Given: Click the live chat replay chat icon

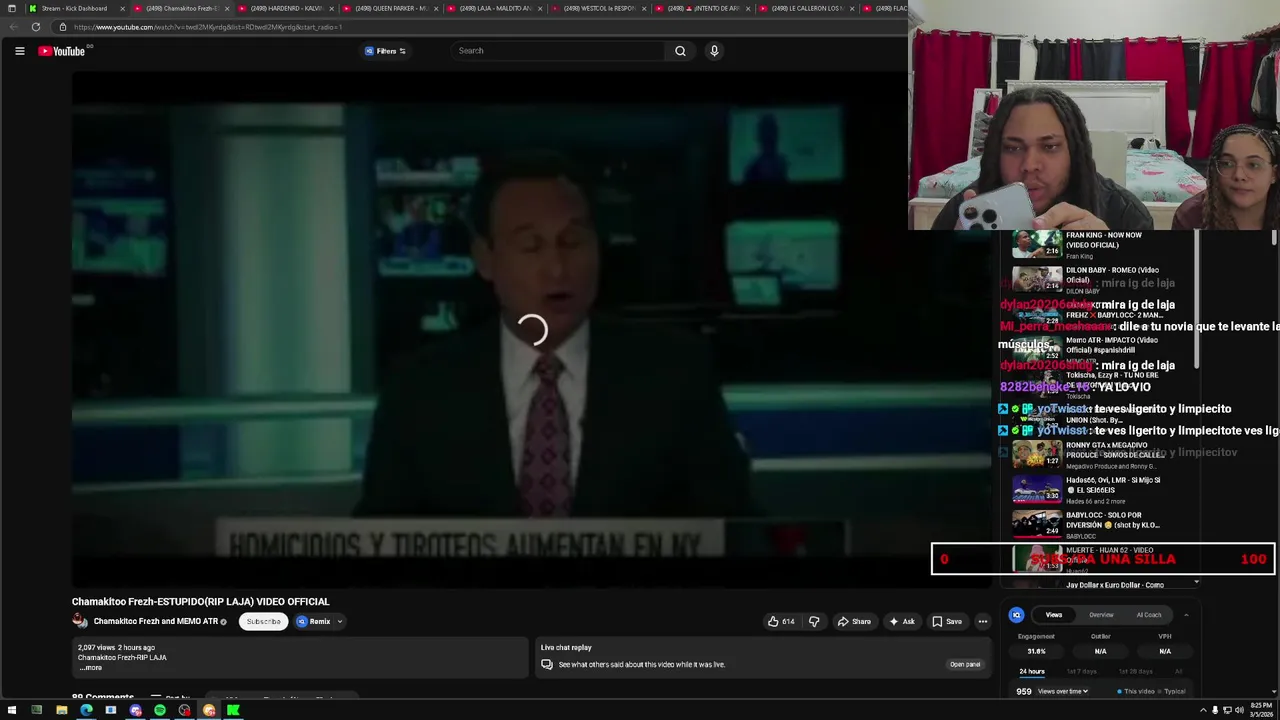Looking at the screenshot, I should pyautogui.click(x=547, y=664).
